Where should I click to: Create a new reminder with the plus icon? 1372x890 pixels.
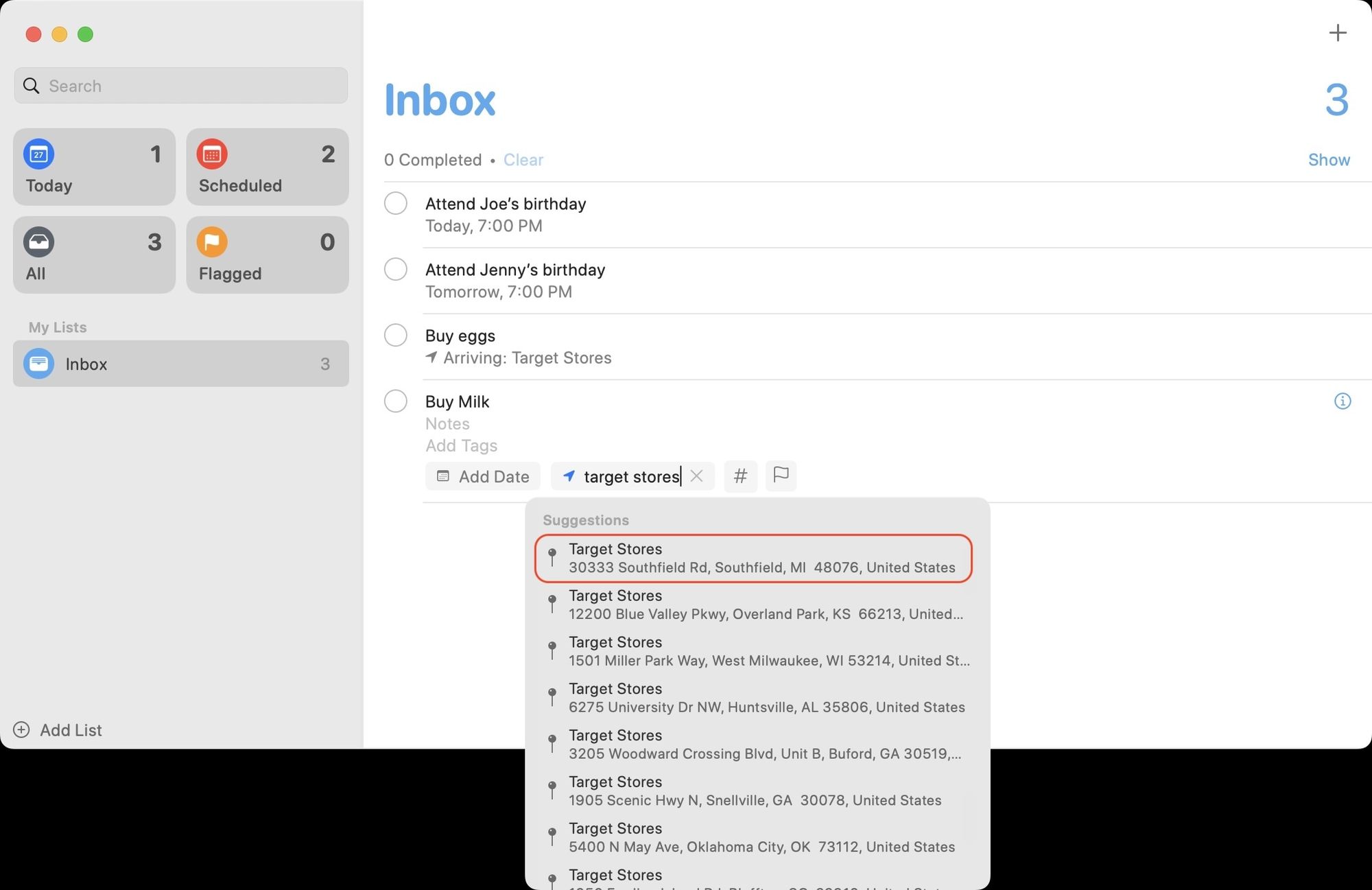(1338, 32)
